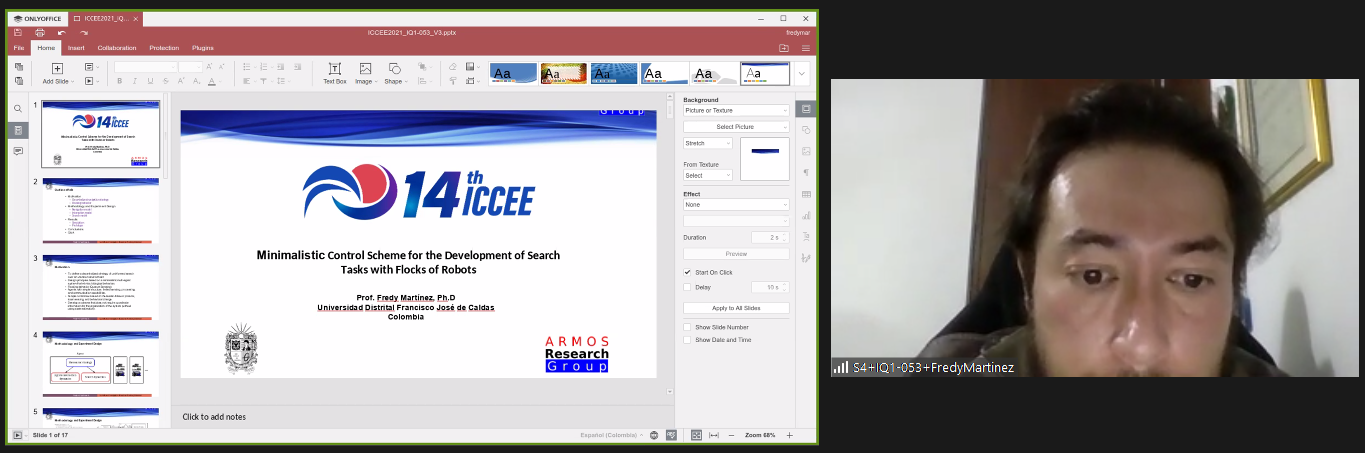Open the Effect None dropdown
1365x453 pixels.
(x=736, y=205)
